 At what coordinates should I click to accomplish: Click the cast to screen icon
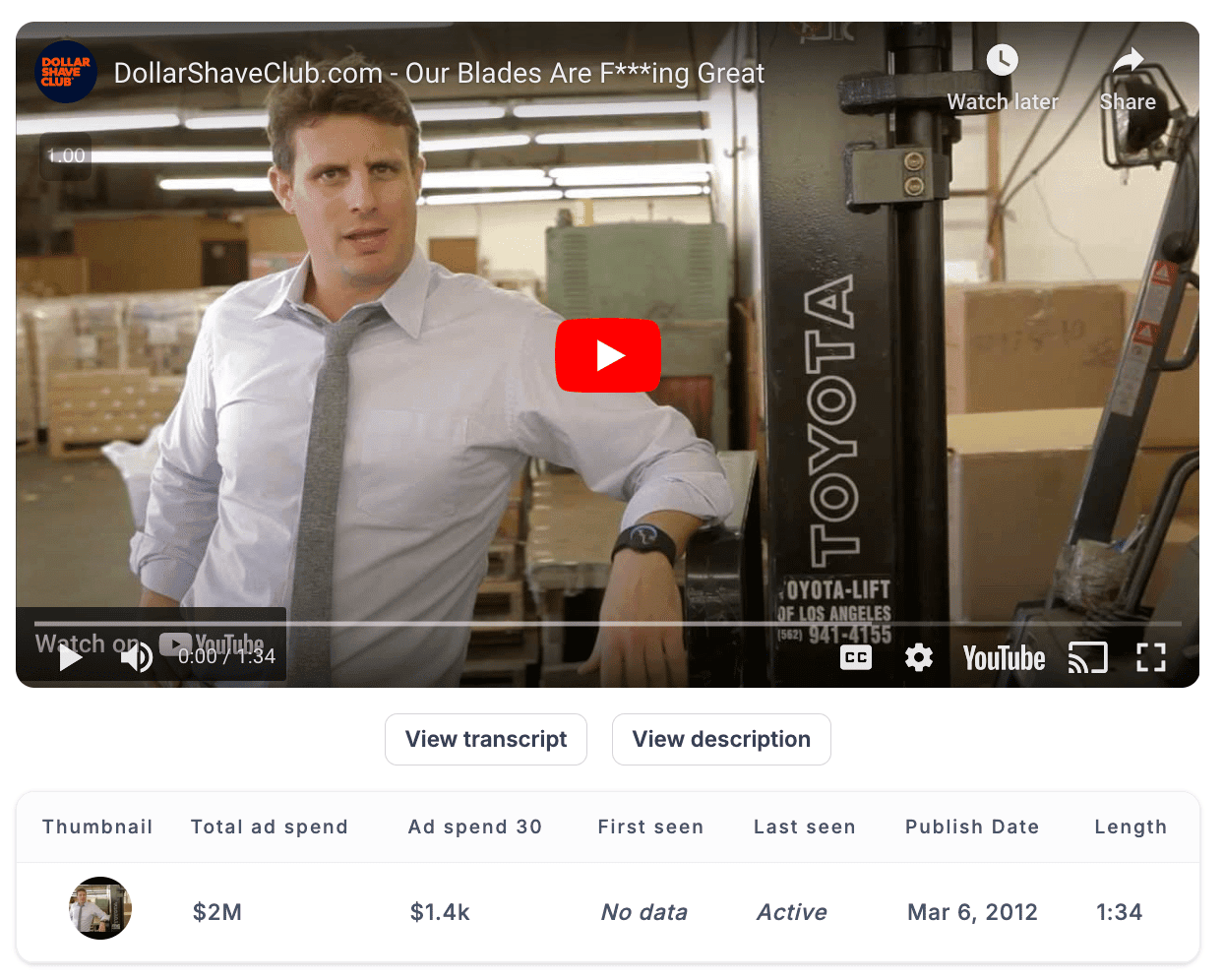click(1087, 657)
